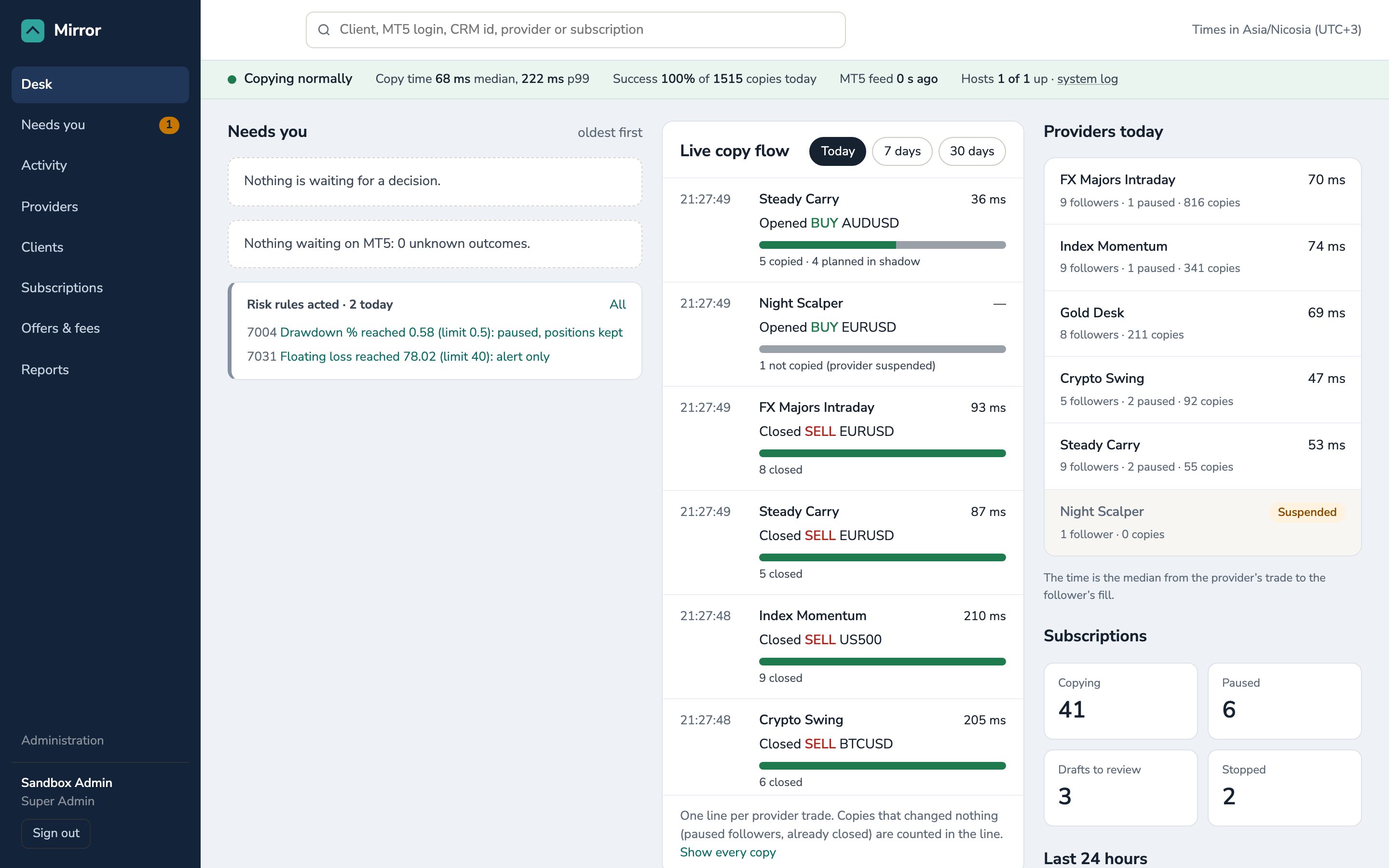The image size is (1389, 868).
Task: Open Subscriptions in the sidebar
Action: (100, 287)
